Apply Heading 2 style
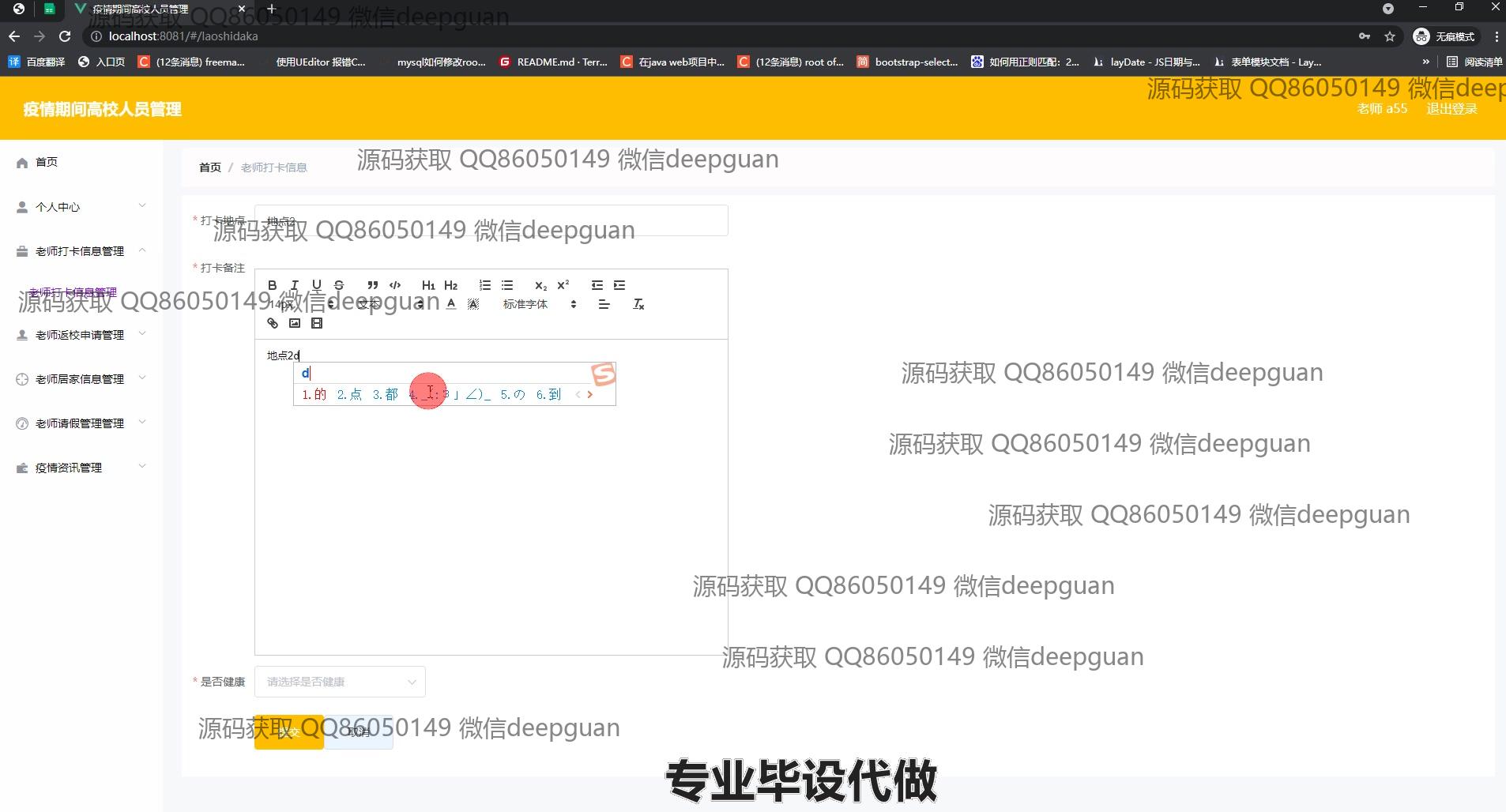 click(451, 285)
